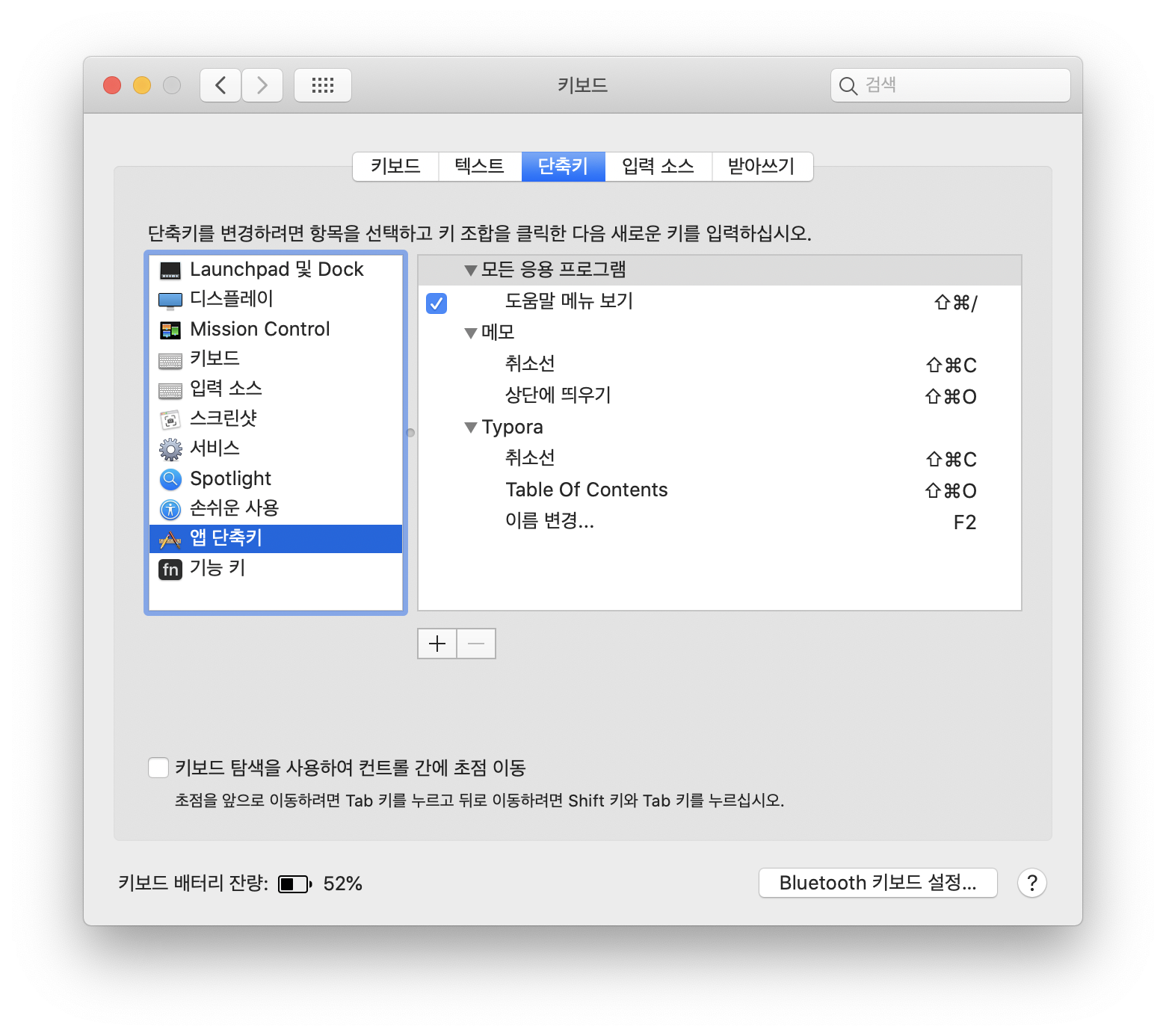Select the 서비스 category
This screenshot has height=1036, width=1166.
click(x=276, y=449)
